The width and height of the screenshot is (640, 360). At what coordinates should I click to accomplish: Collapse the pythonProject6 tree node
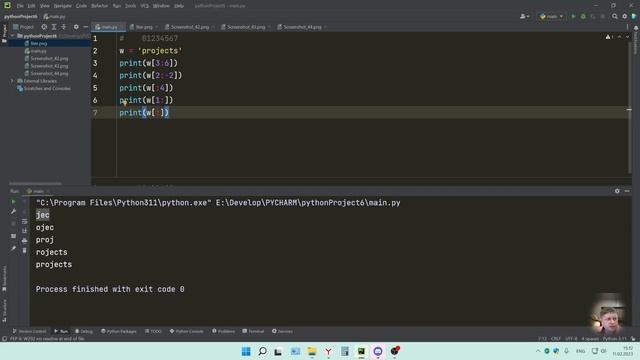pos(12,36)
